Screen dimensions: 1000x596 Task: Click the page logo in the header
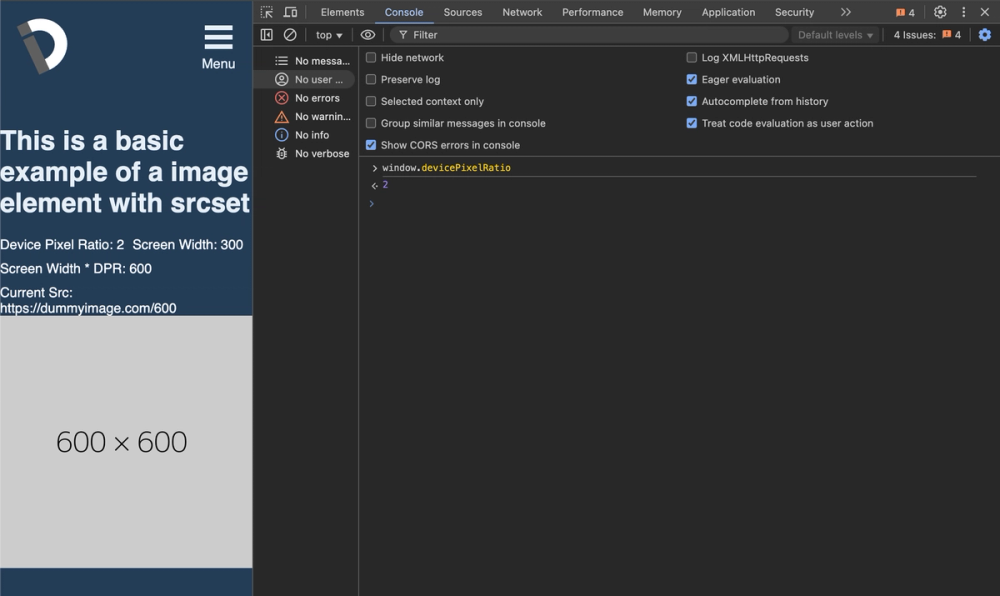point(42,45)
